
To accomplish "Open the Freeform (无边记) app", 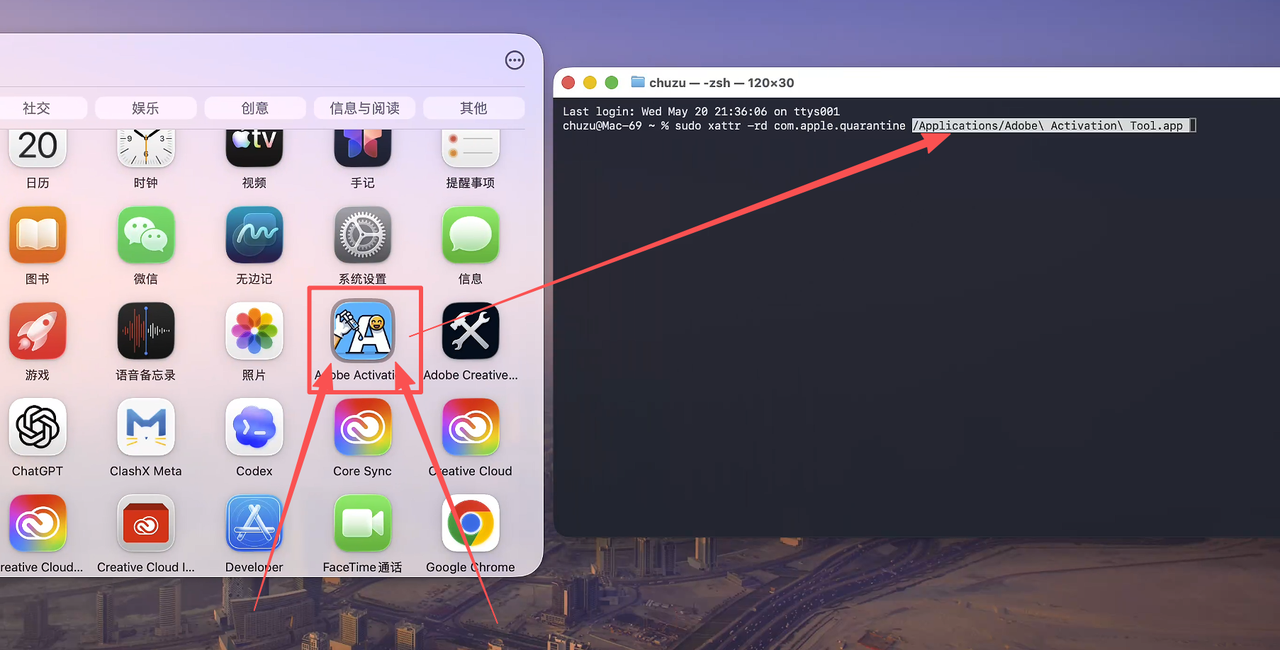I will point(254,235).
